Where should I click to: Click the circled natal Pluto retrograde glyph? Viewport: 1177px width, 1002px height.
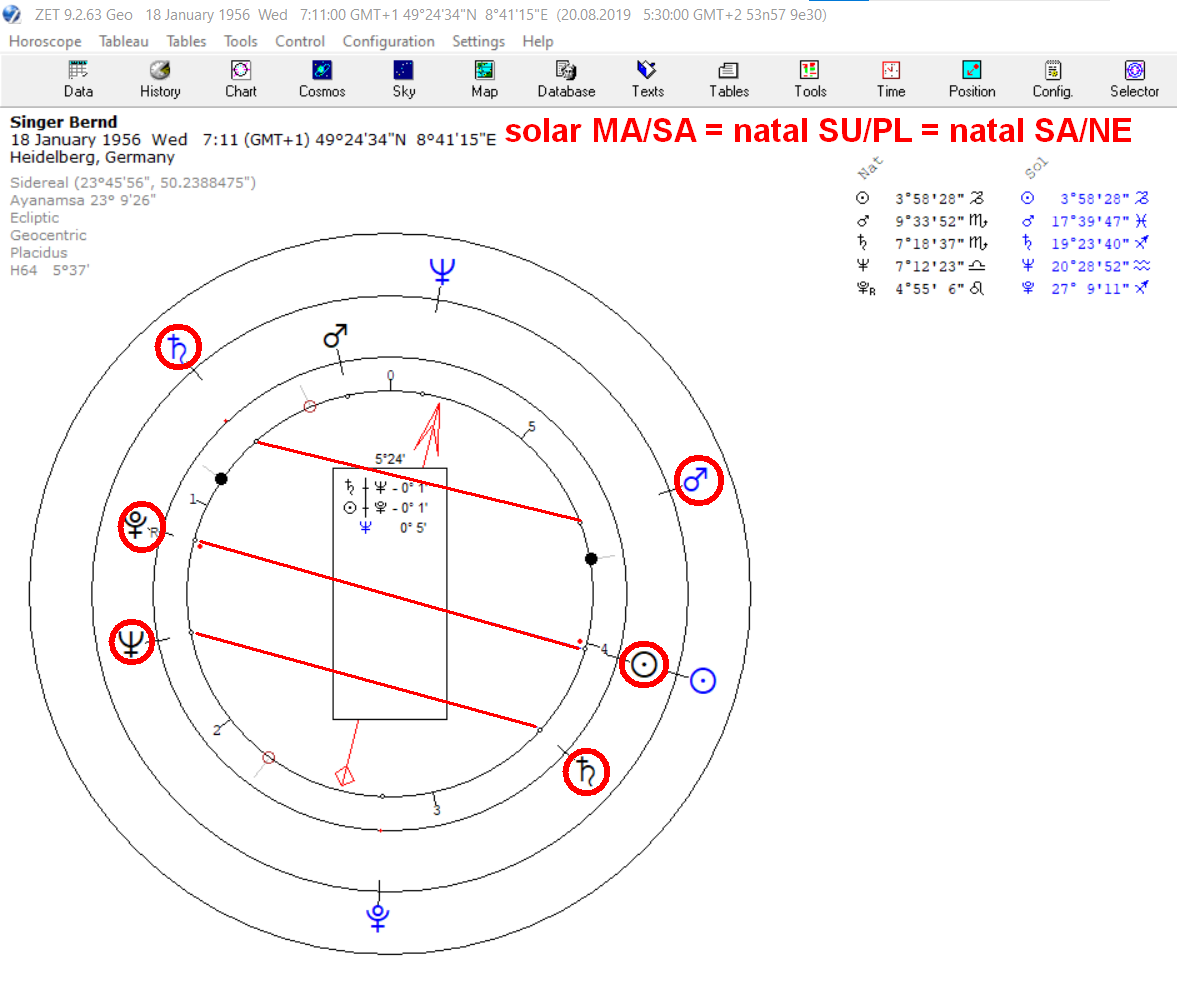[140, 526]
